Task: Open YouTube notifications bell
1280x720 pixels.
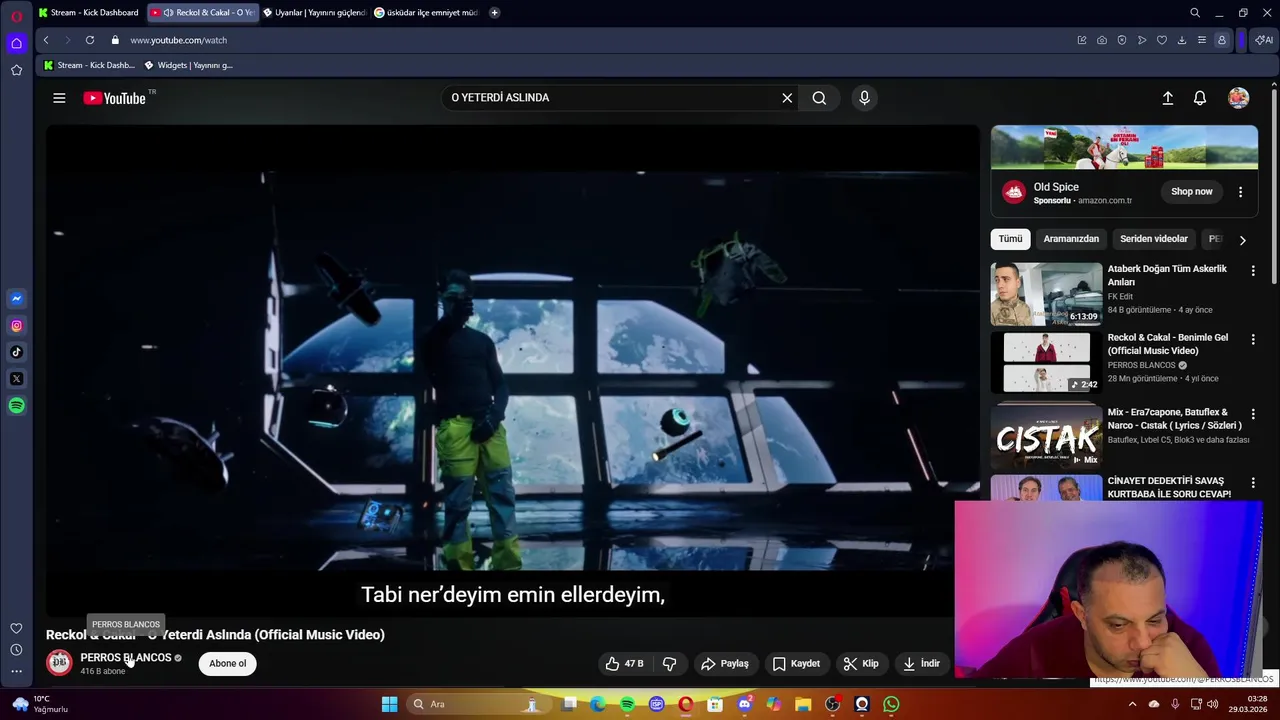Action: click(1200, 98)
